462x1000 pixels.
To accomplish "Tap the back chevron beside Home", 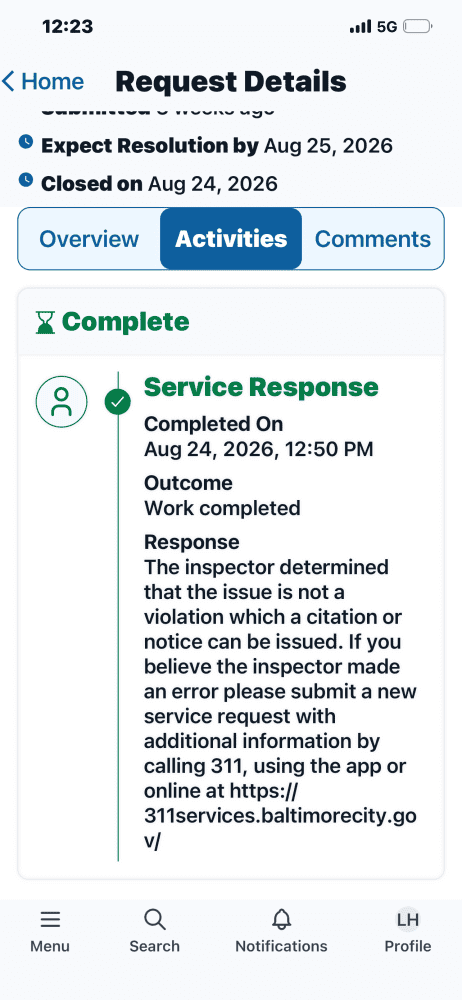I will [x=8, y=82].
